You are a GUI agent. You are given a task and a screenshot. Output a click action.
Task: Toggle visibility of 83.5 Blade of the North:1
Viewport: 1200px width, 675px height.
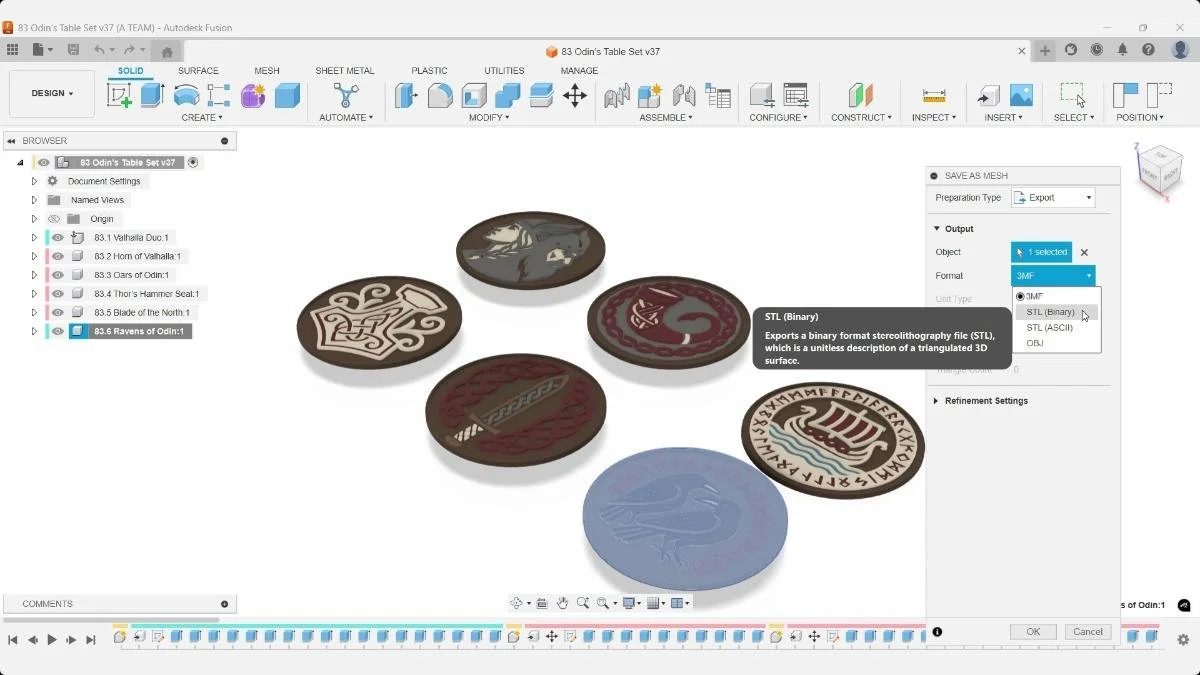[58, 313]
